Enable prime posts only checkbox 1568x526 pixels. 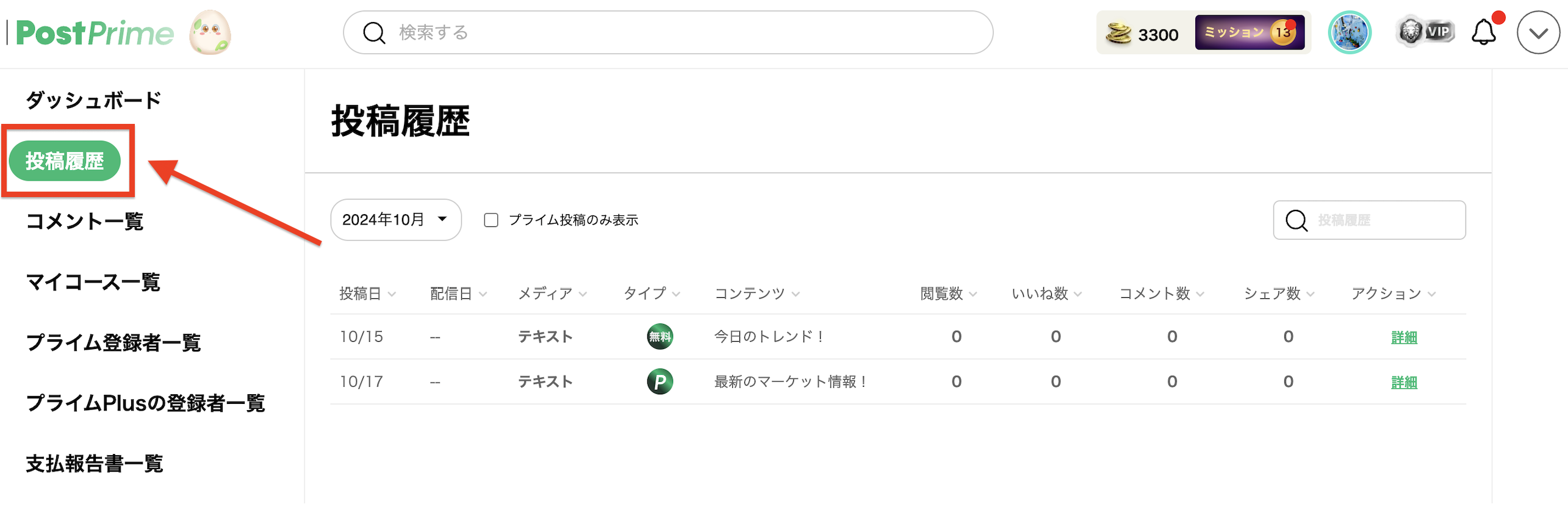[x=491, y=220]
